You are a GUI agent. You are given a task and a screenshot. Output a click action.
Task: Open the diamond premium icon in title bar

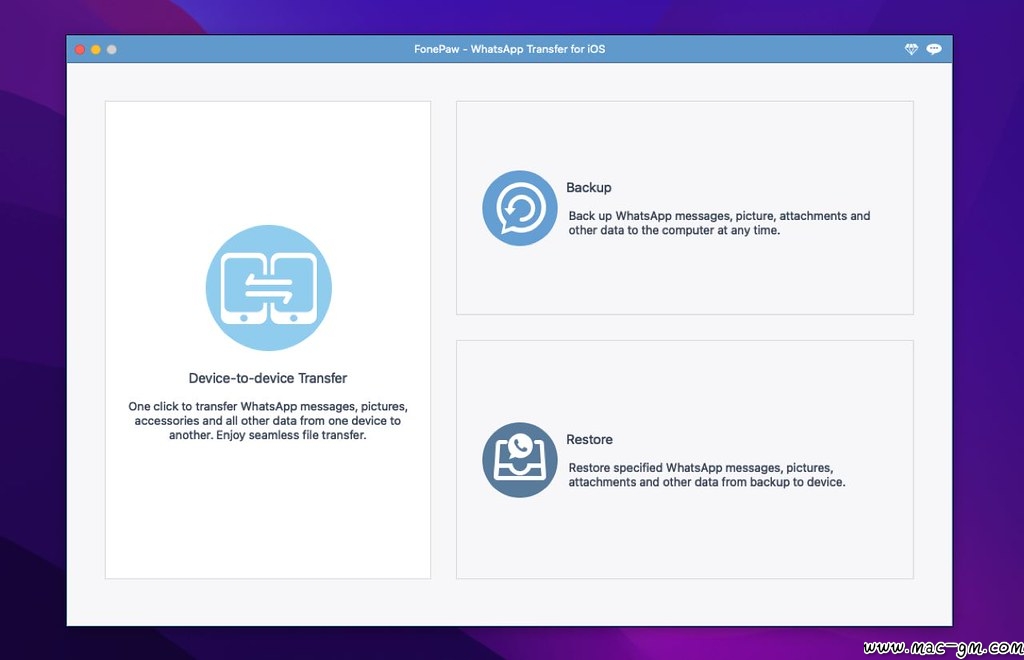coord(911,49)
